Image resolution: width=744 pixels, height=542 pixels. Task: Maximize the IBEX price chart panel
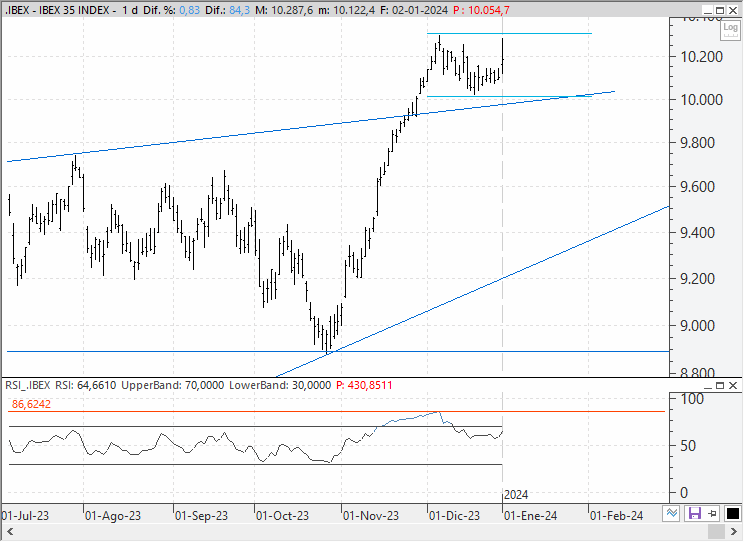(720, 10)
